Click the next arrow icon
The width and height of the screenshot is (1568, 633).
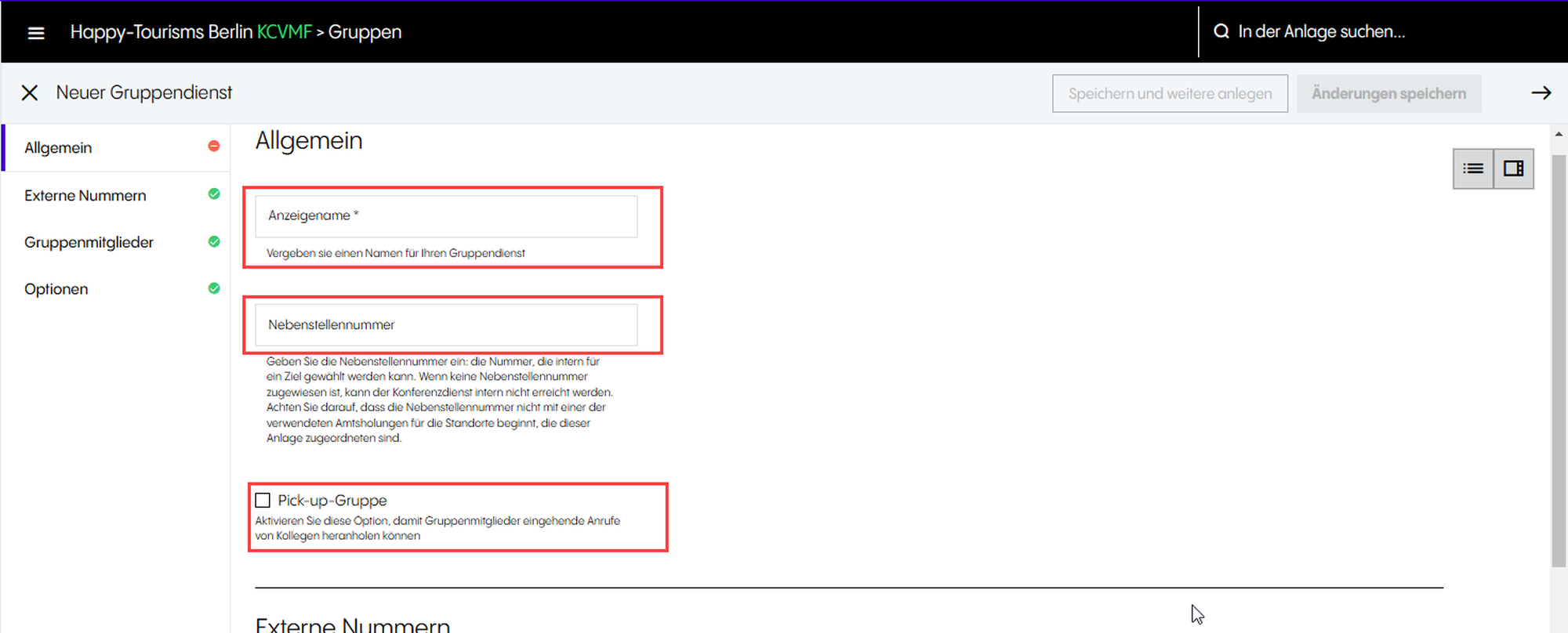[1541, 93]
